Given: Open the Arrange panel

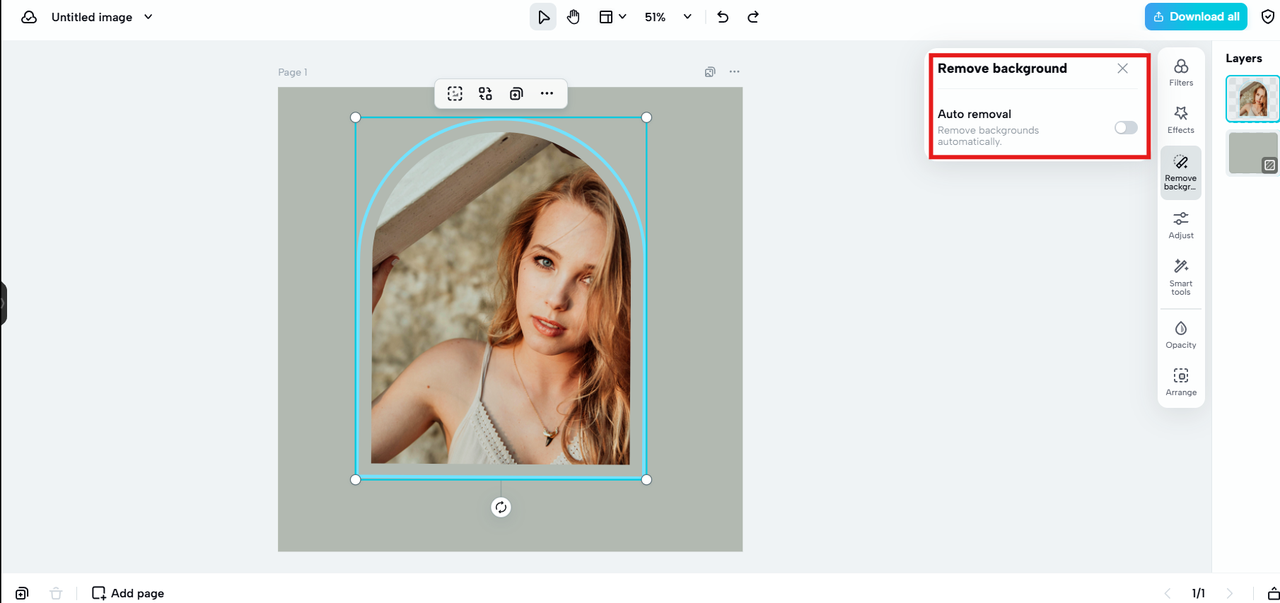Looking at the screenshot, I should click(1181, 382).
